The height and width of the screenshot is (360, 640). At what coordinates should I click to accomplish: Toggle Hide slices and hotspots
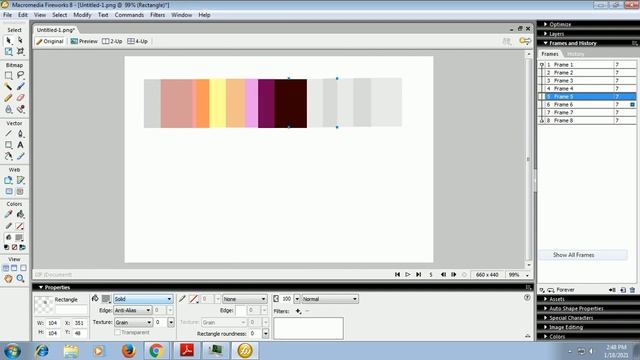coord(9,191)
